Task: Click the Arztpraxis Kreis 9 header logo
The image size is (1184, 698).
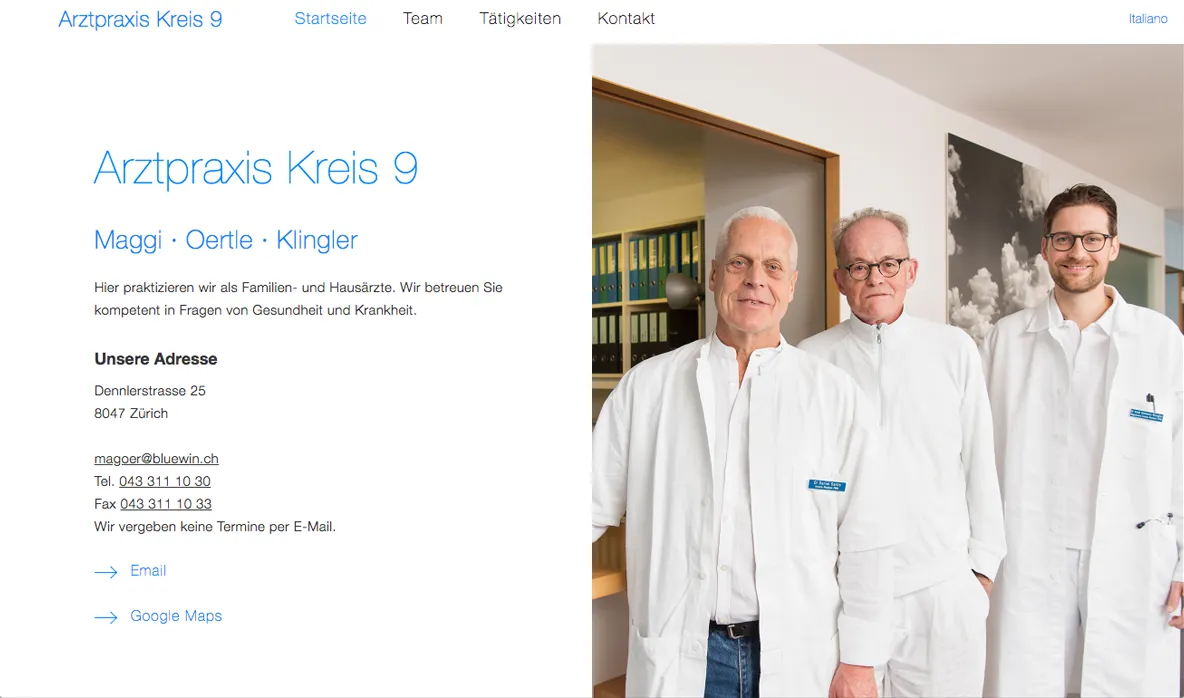Action: 140,20
